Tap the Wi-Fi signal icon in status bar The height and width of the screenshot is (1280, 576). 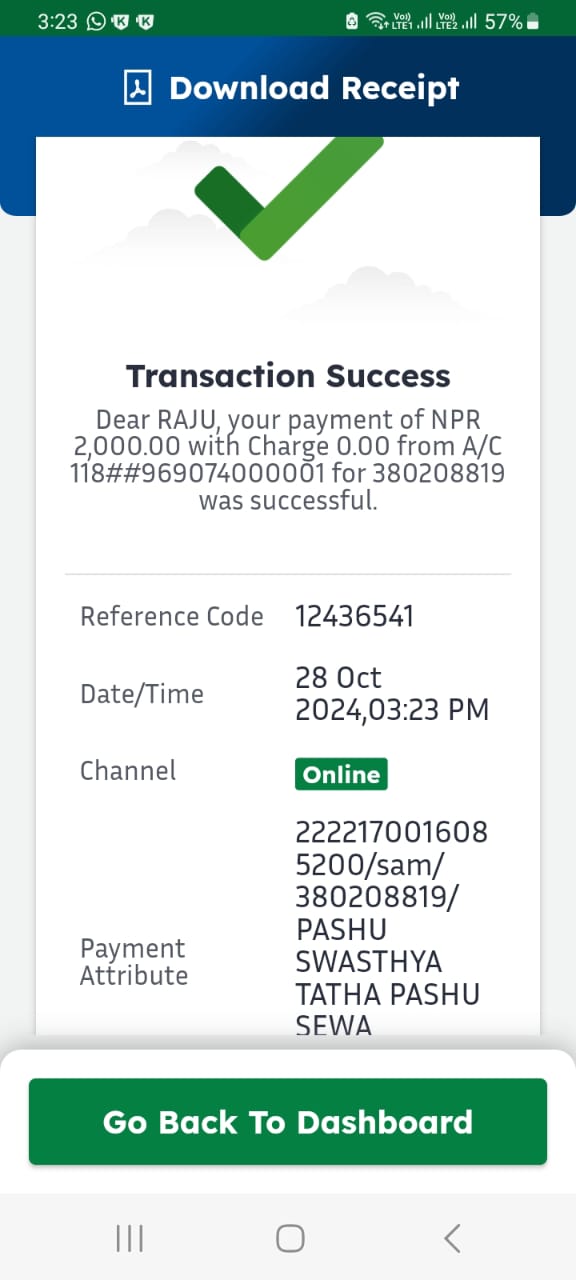377,21
